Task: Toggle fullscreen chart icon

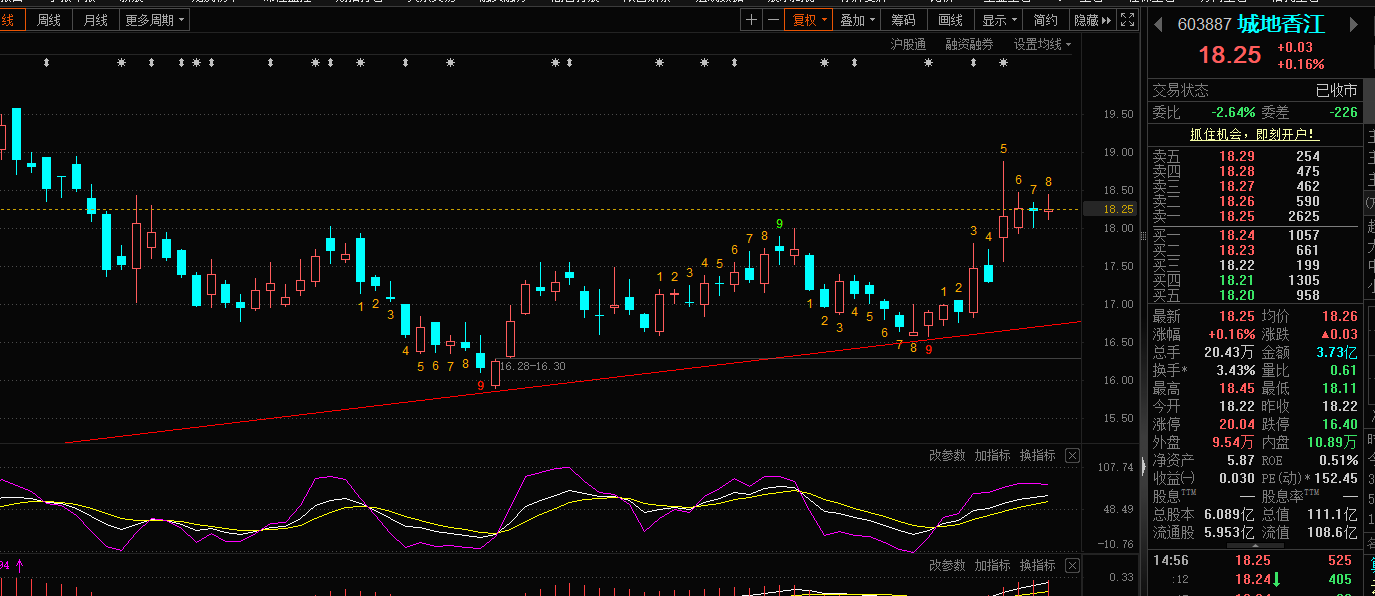Action: point(1128,20)
